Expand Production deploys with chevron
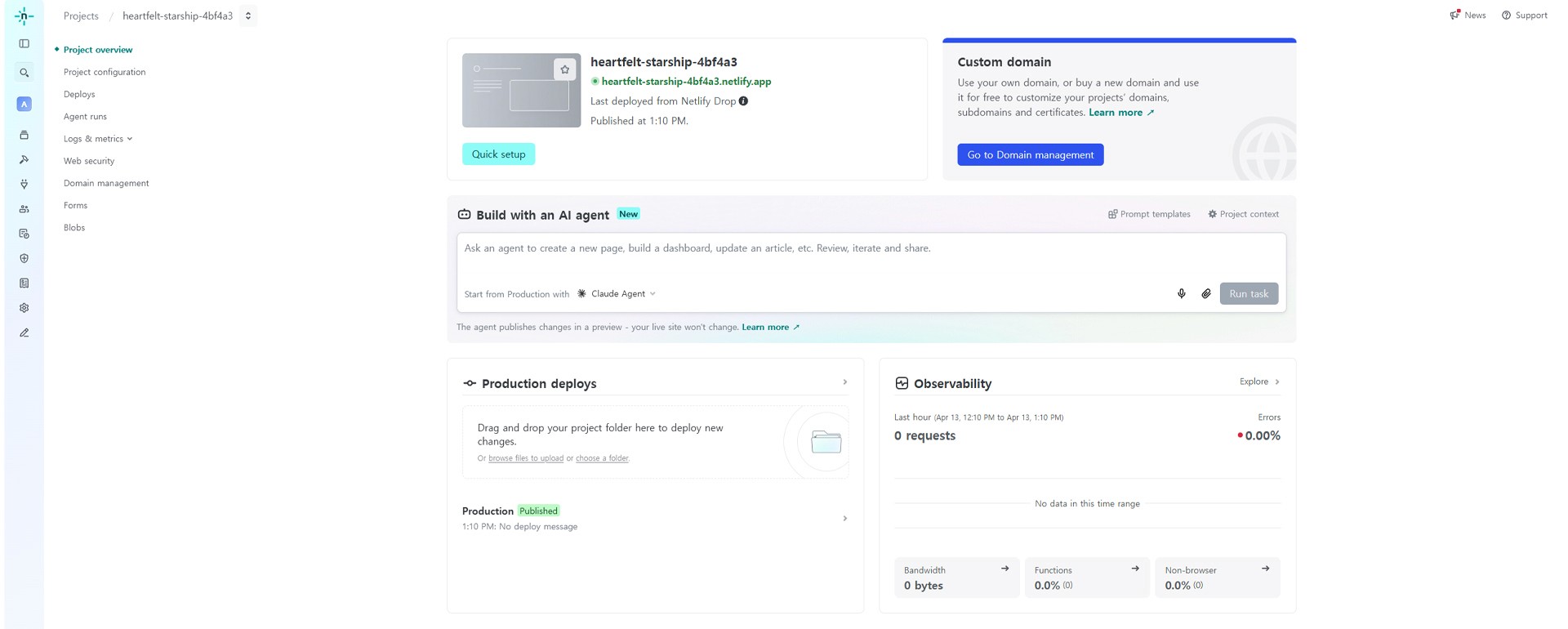Screen dimensions: 1568x629 point(844,382)
